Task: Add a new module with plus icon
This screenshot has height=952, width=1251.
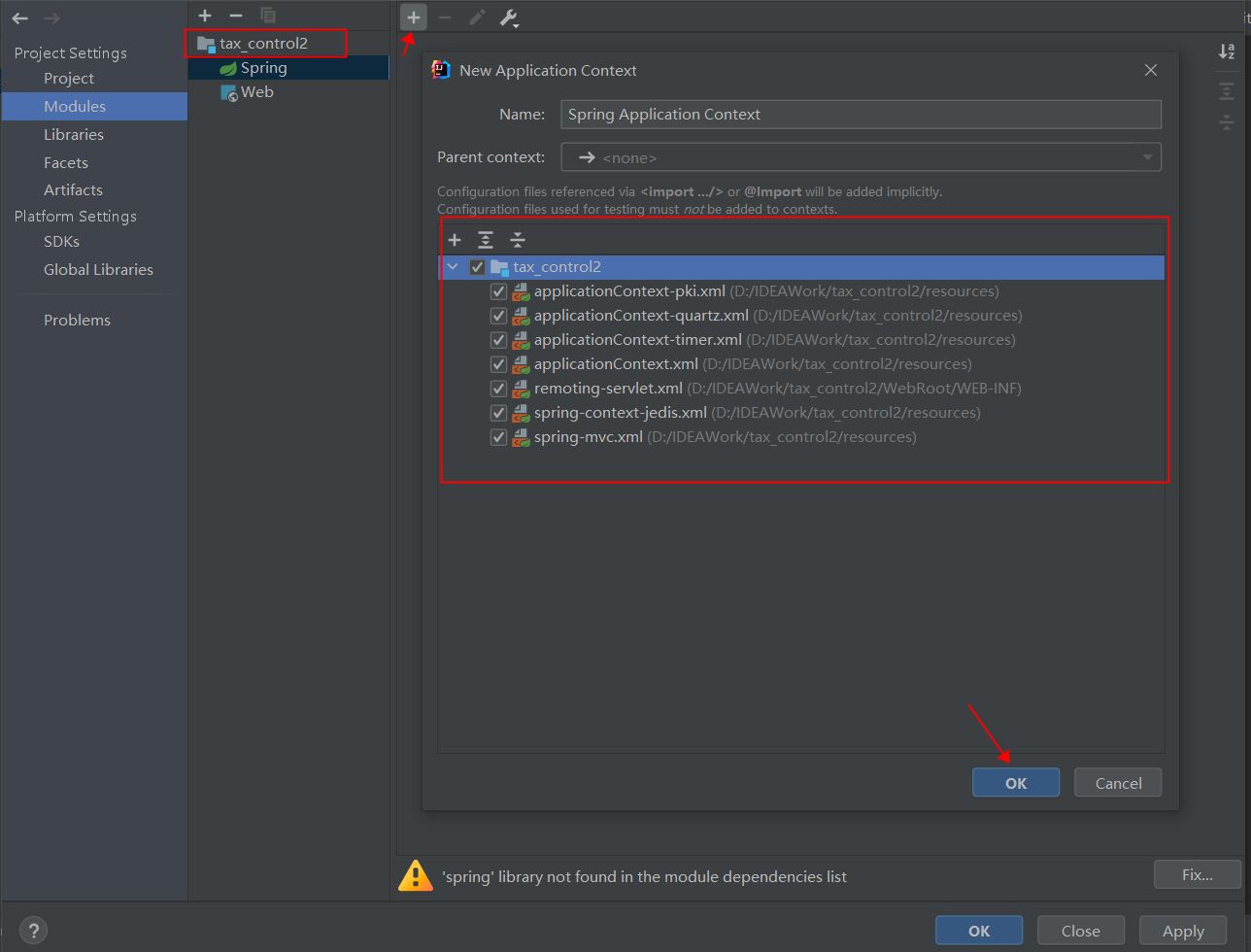Action: pos(205,16)
